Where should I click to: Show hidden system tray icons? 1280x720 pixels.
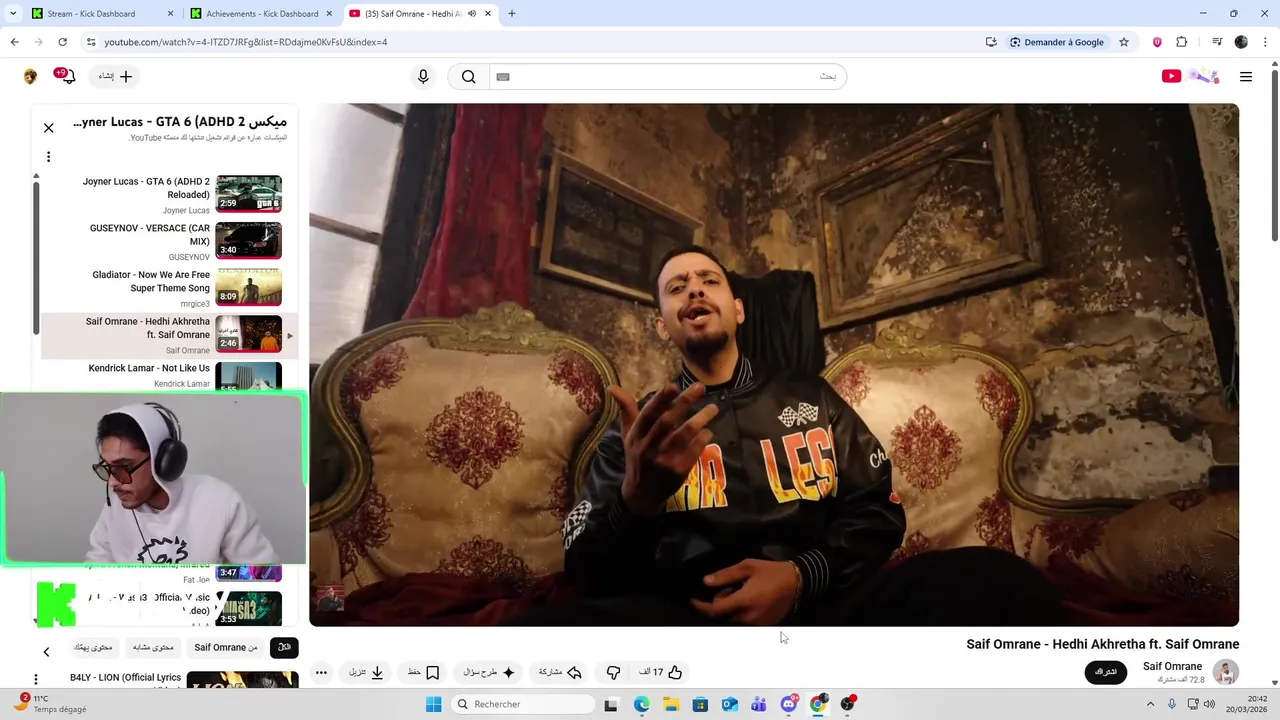tap(1150, 704)
